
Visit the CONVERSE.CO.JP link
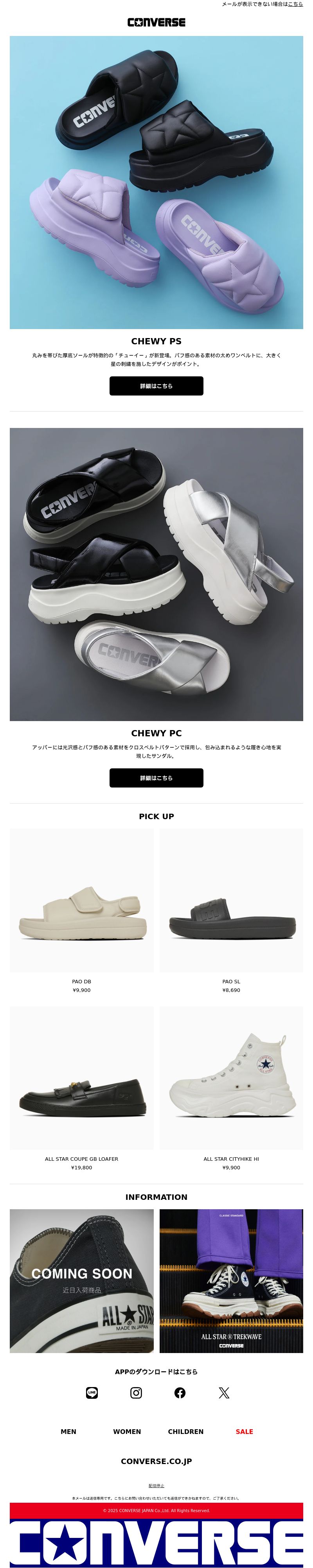tap(156, 1461)
